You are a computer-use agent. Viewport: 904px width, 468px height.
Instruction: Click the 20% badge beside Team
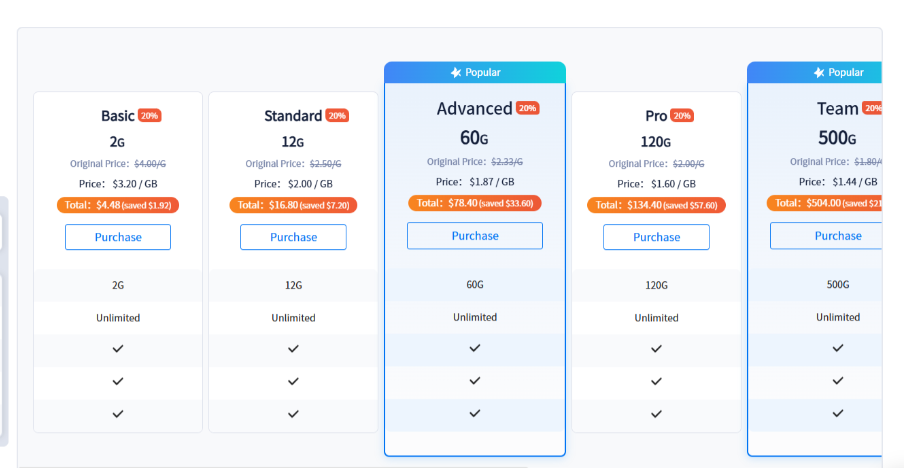pos(872,108)
